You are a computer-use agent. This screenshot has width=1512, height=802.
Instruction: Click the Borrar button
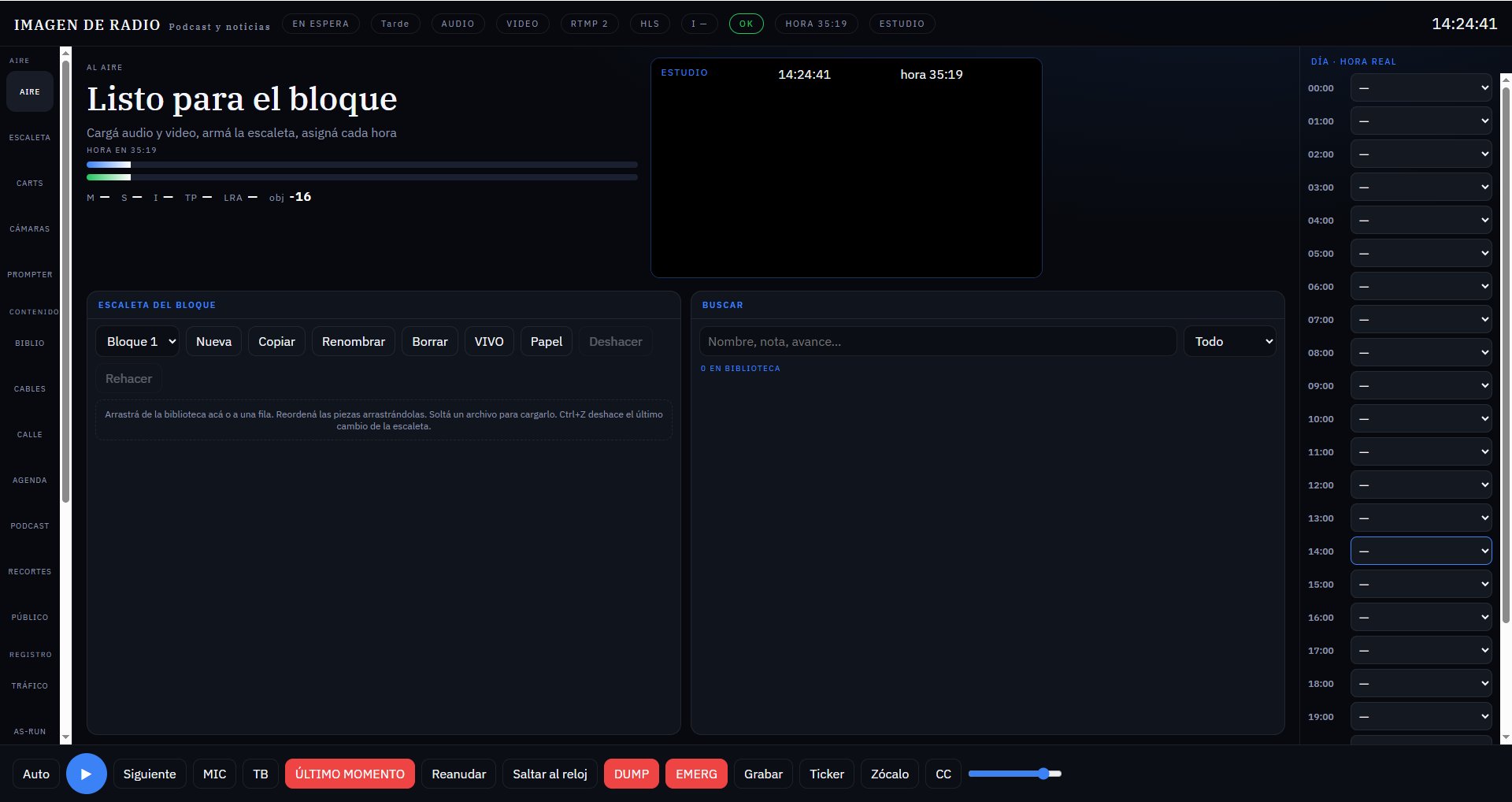[430, 341]
